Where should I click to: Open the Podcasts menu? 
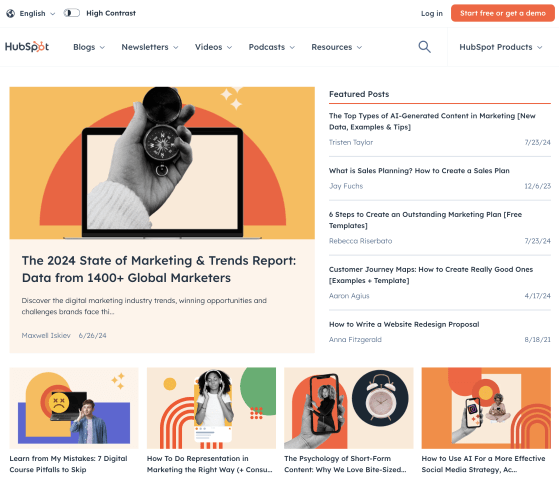click(x=272, y=47)
